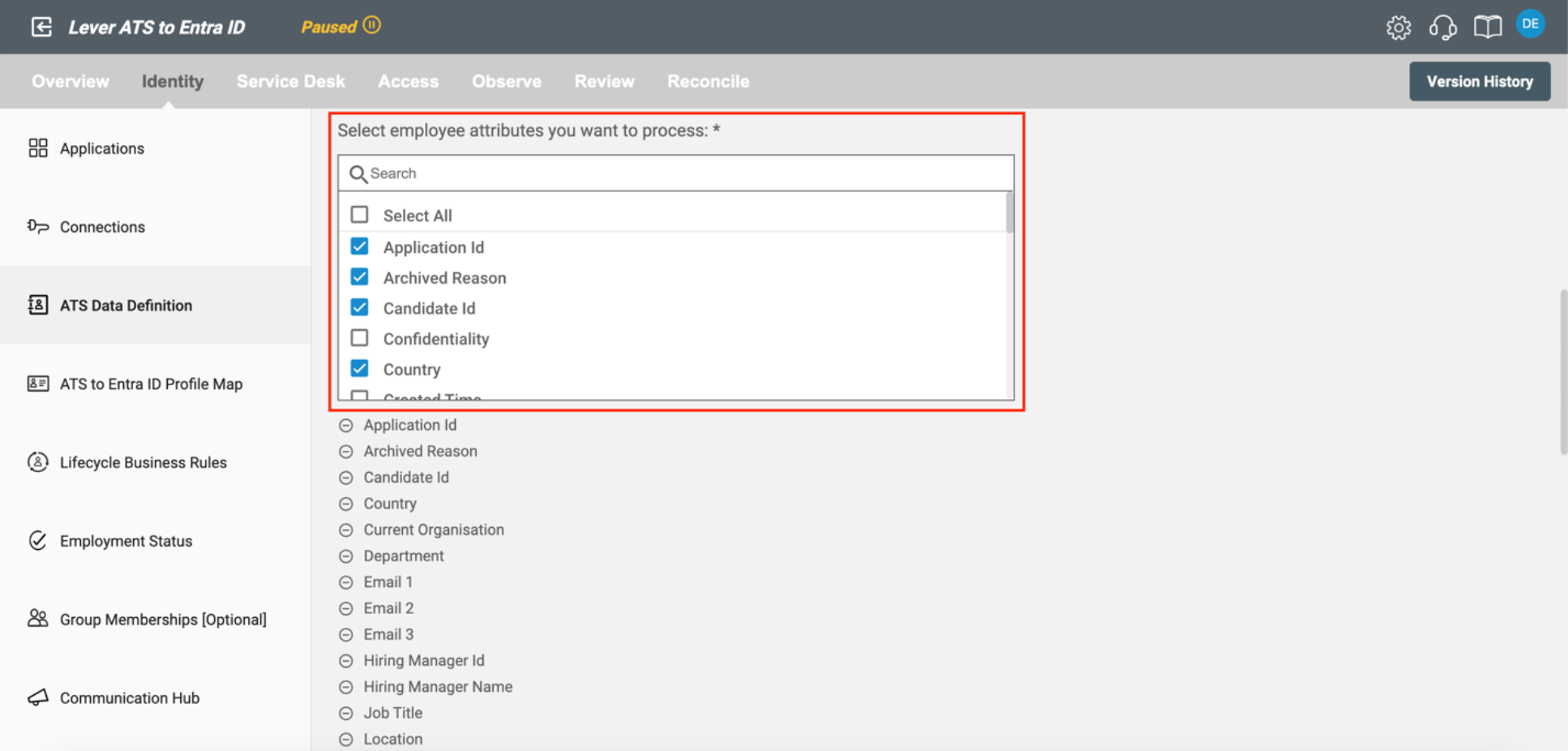Open Lifecycle Business Rules section

point(143,462)
